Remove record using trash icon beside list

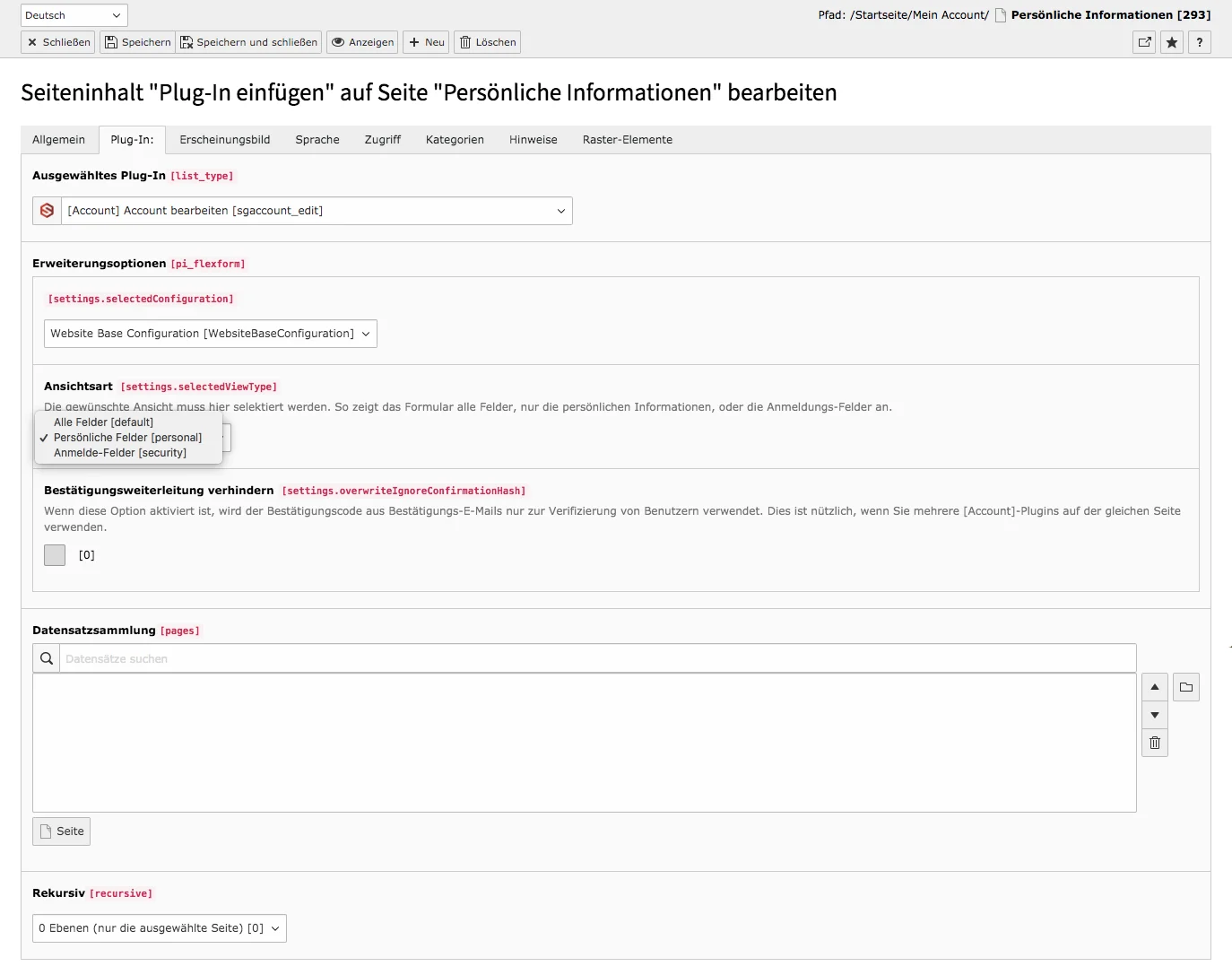point(1154,743)
